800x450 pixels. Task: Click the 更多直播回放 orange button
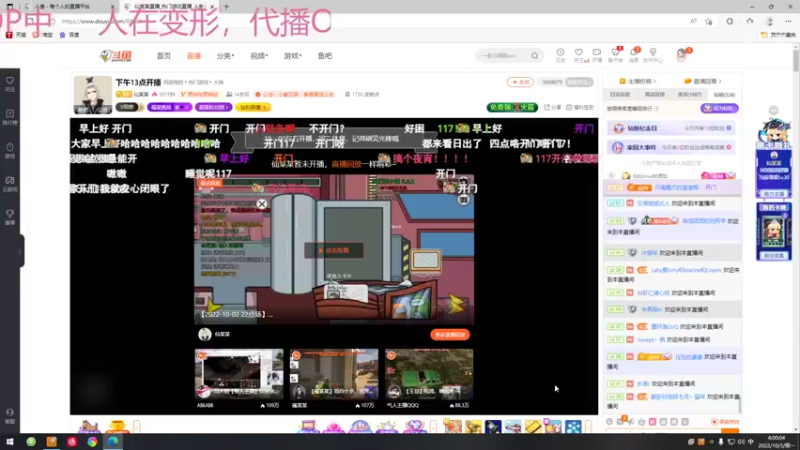tap(450, 335)
